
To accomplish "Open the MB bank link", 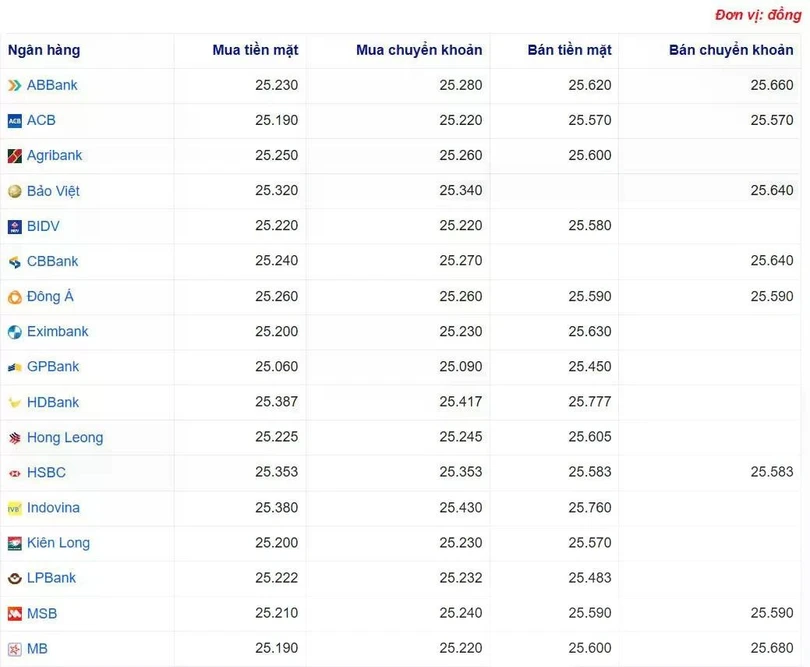I will [x=37, y=649].
